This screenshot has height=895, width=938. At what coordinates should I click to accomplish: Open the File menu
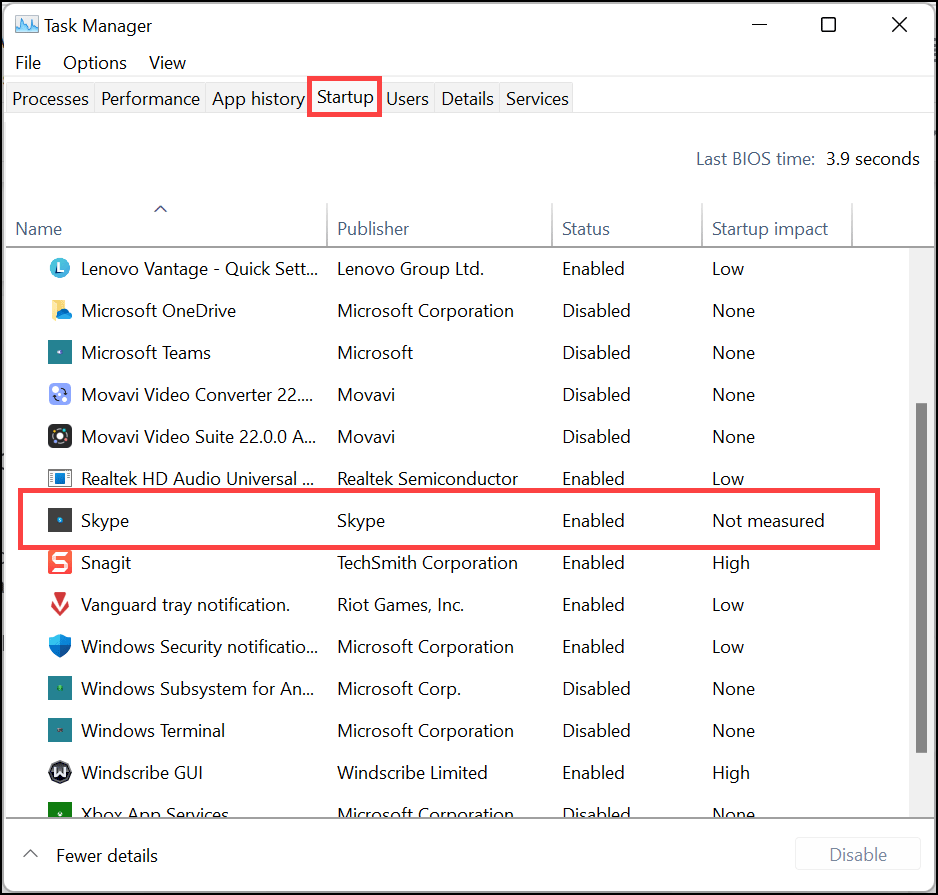tap(28, 62)
